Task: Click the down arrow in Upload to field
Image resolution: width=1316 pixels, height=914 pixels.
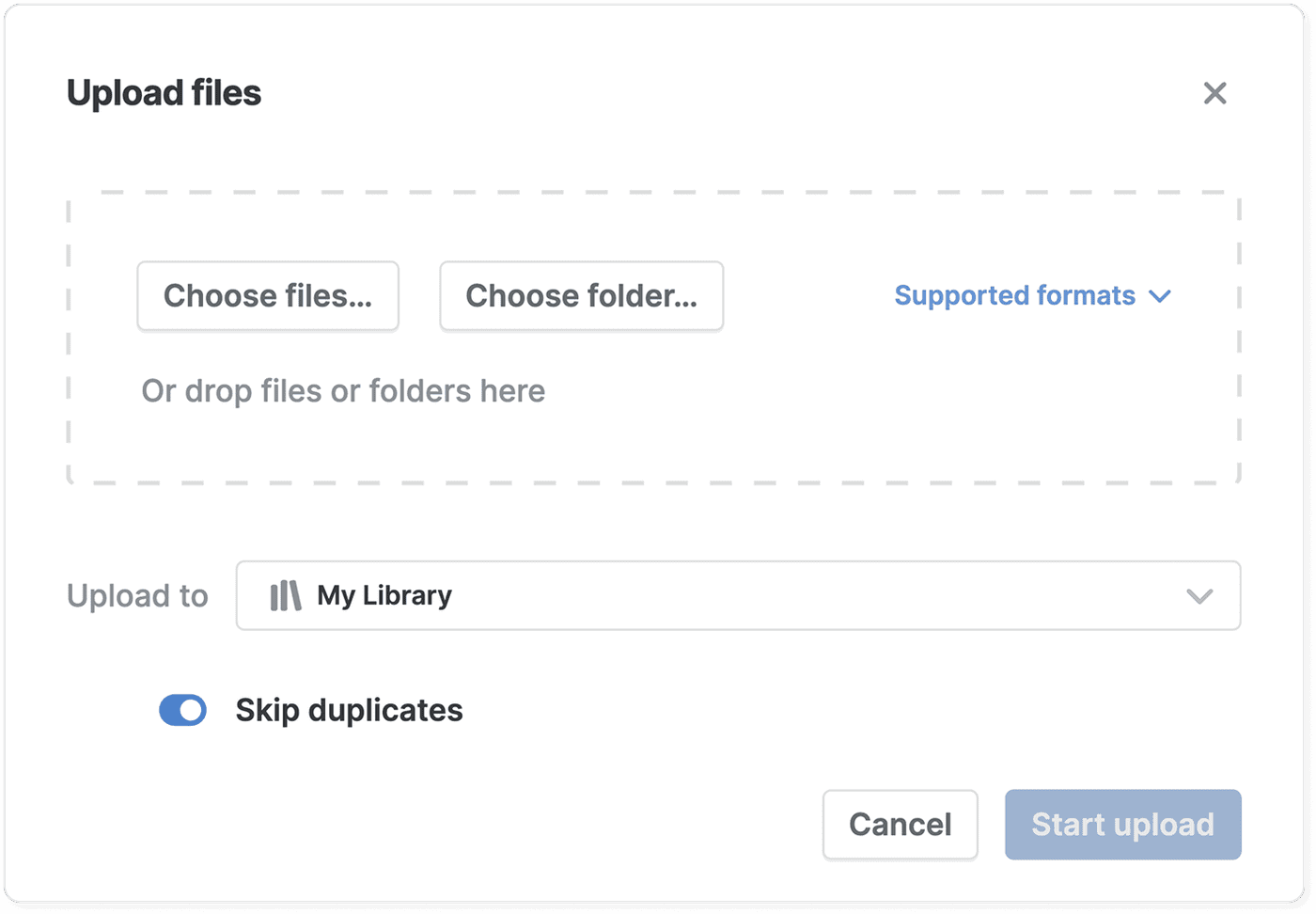Action: coord(1199,596)
